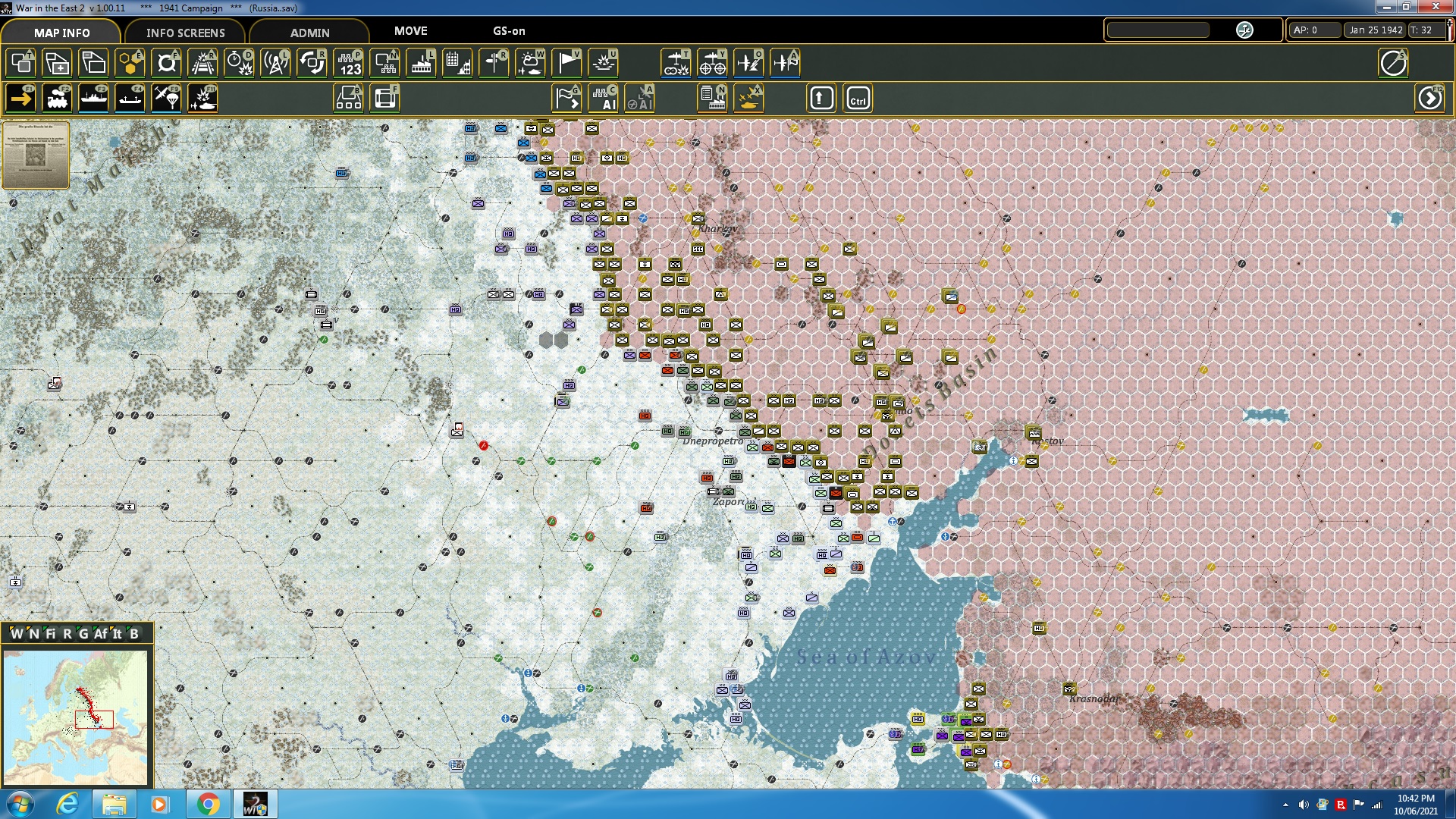Open the ADMIN tab
This screenshot has height=819, width=1456.
(x=309, y=33)
